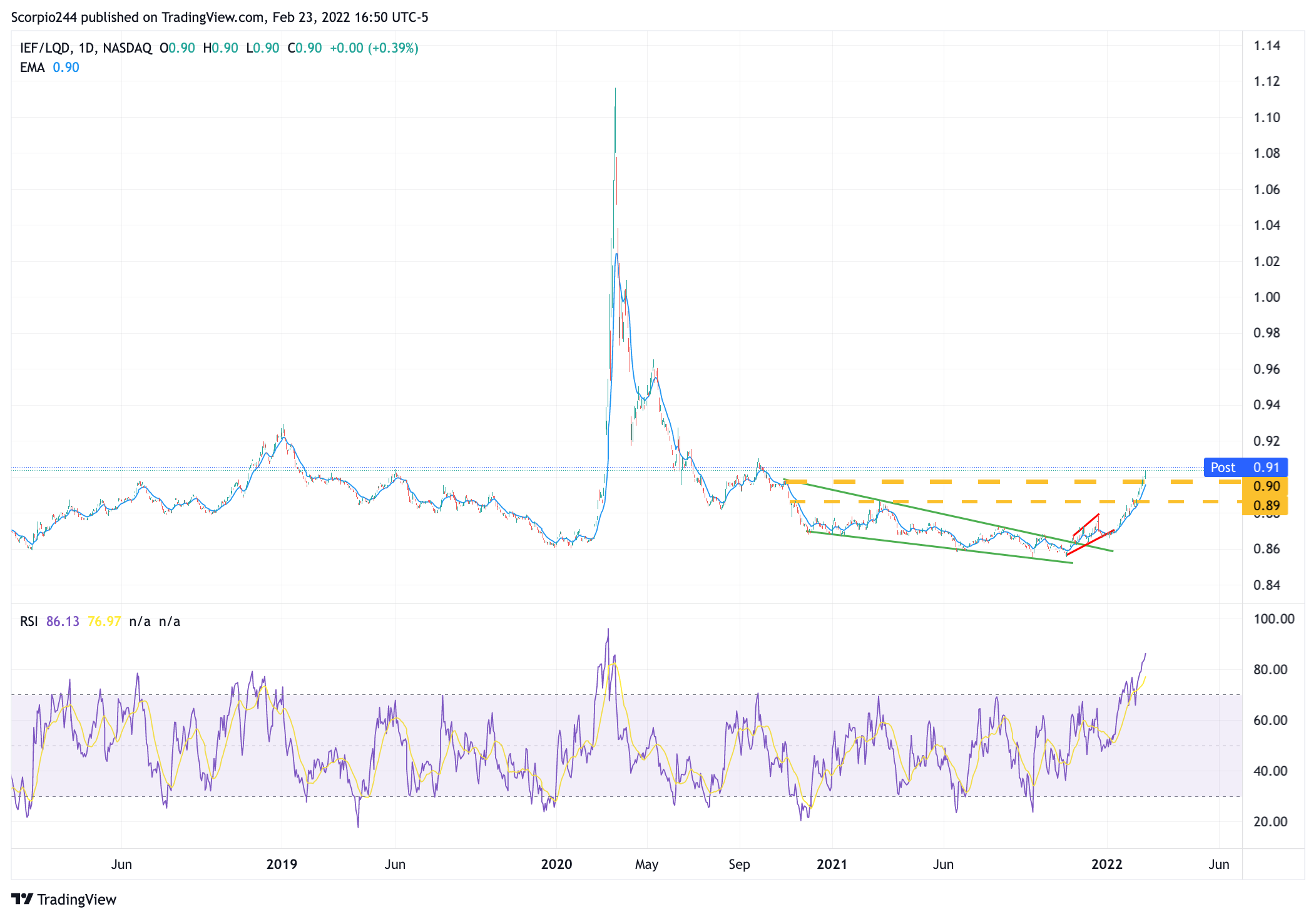Click the RSI 80.00 scale value
Viewport: 1316px width, 919px height.
(x=1270, y=669)
